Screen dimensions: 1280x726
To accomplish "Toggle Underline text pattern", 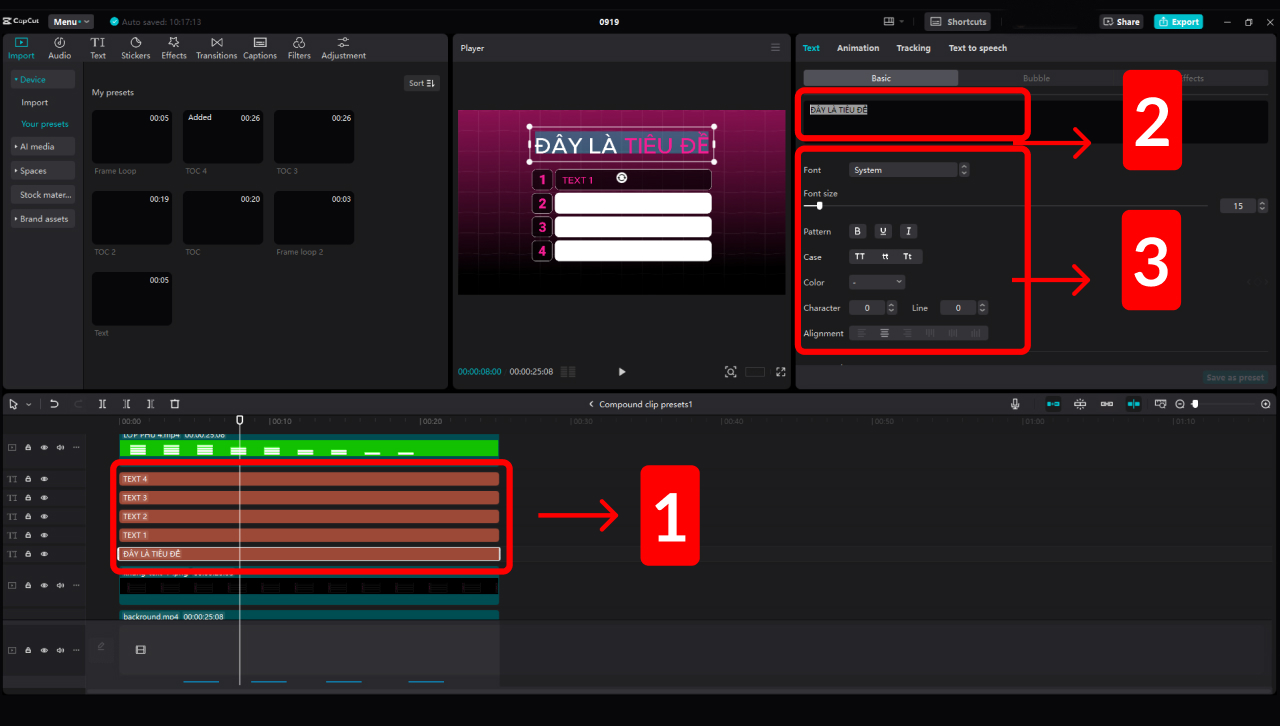I will click(x=883, y=231).
